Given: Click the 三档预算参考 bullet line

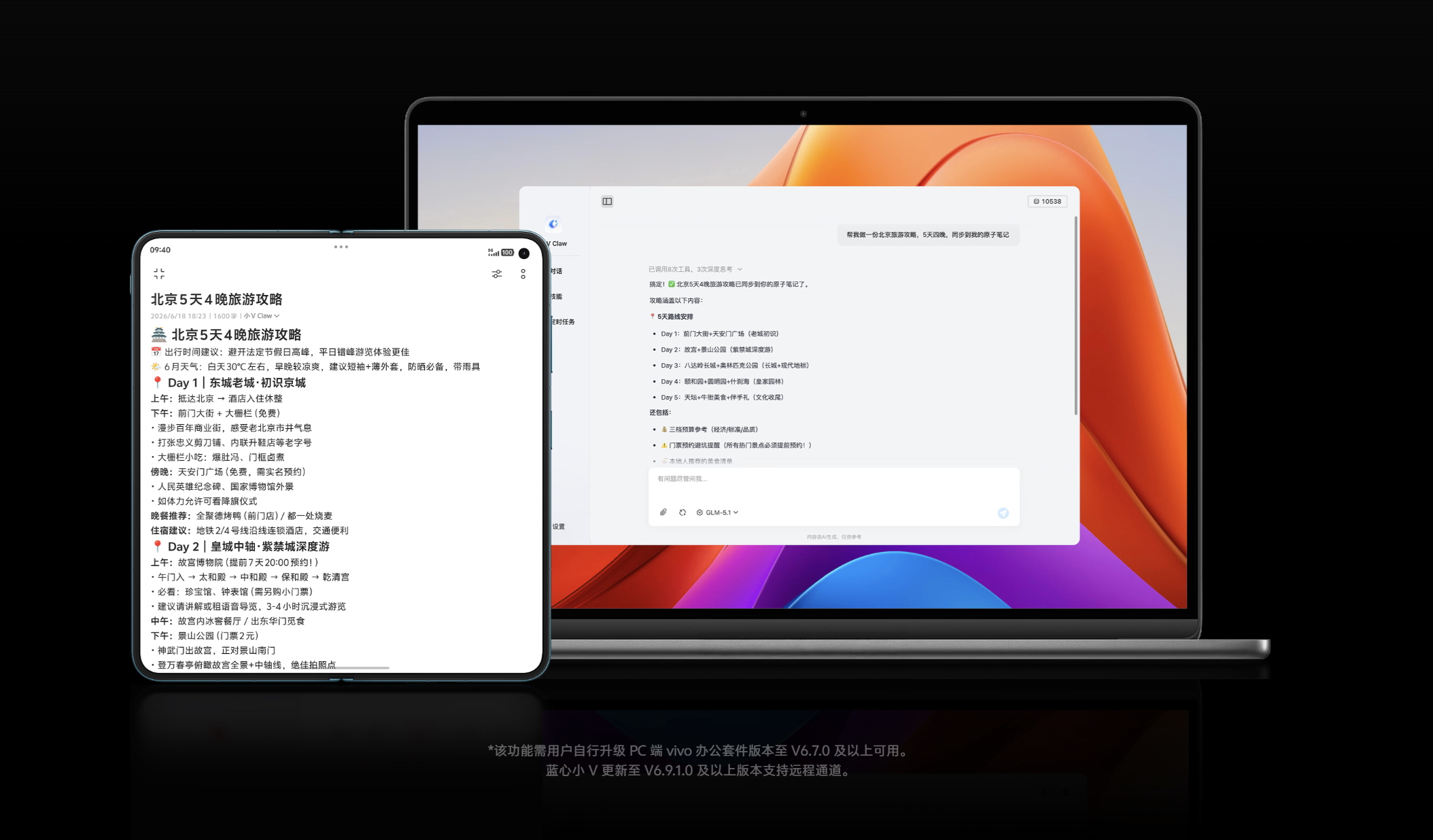Looking at the screenshot, I should 709,430.
